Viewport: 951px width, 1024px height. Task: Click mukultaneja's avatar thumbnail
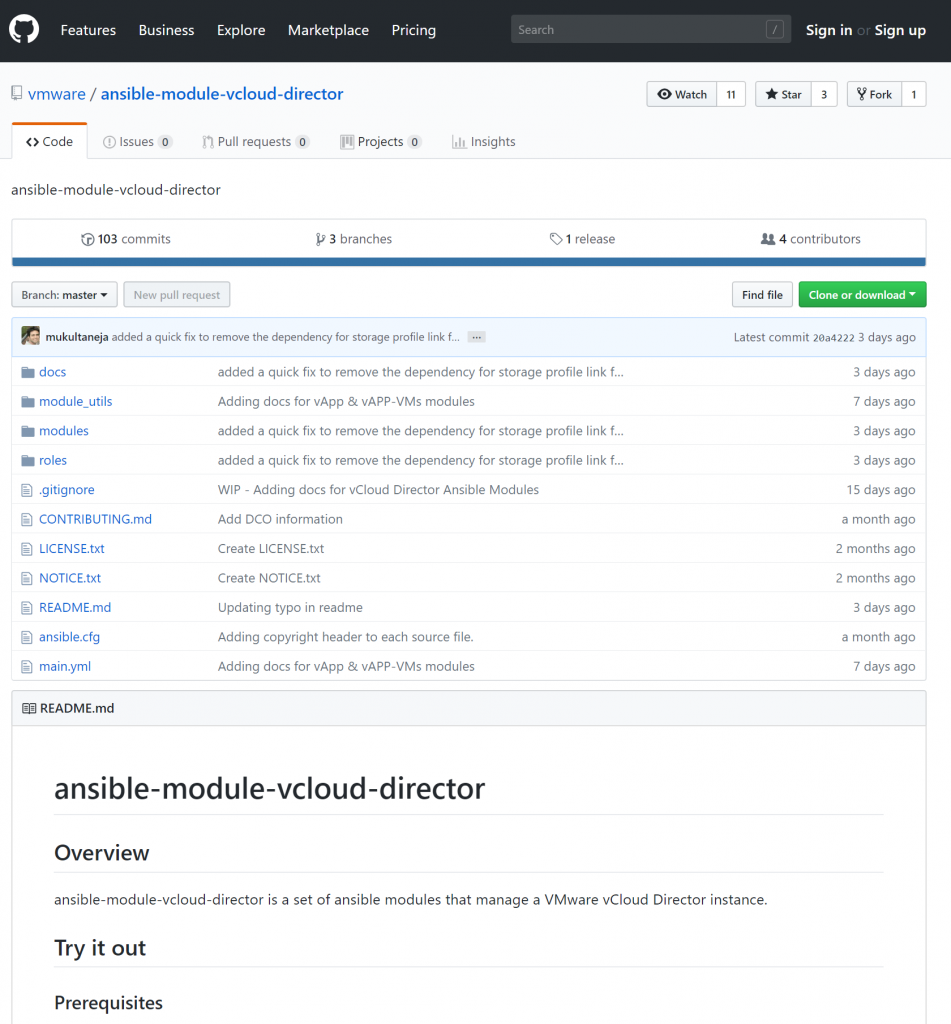(31, 337)
